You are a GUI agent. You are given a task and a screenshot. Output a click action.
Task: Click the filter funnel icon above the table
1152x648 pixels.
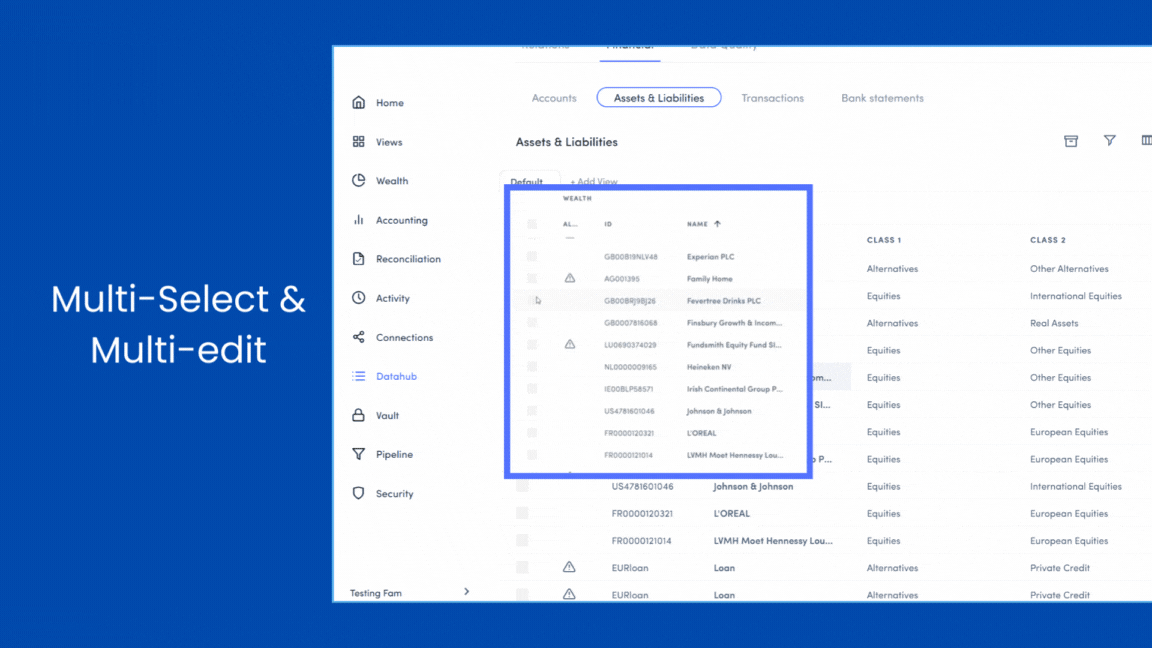coord(1109,141)
